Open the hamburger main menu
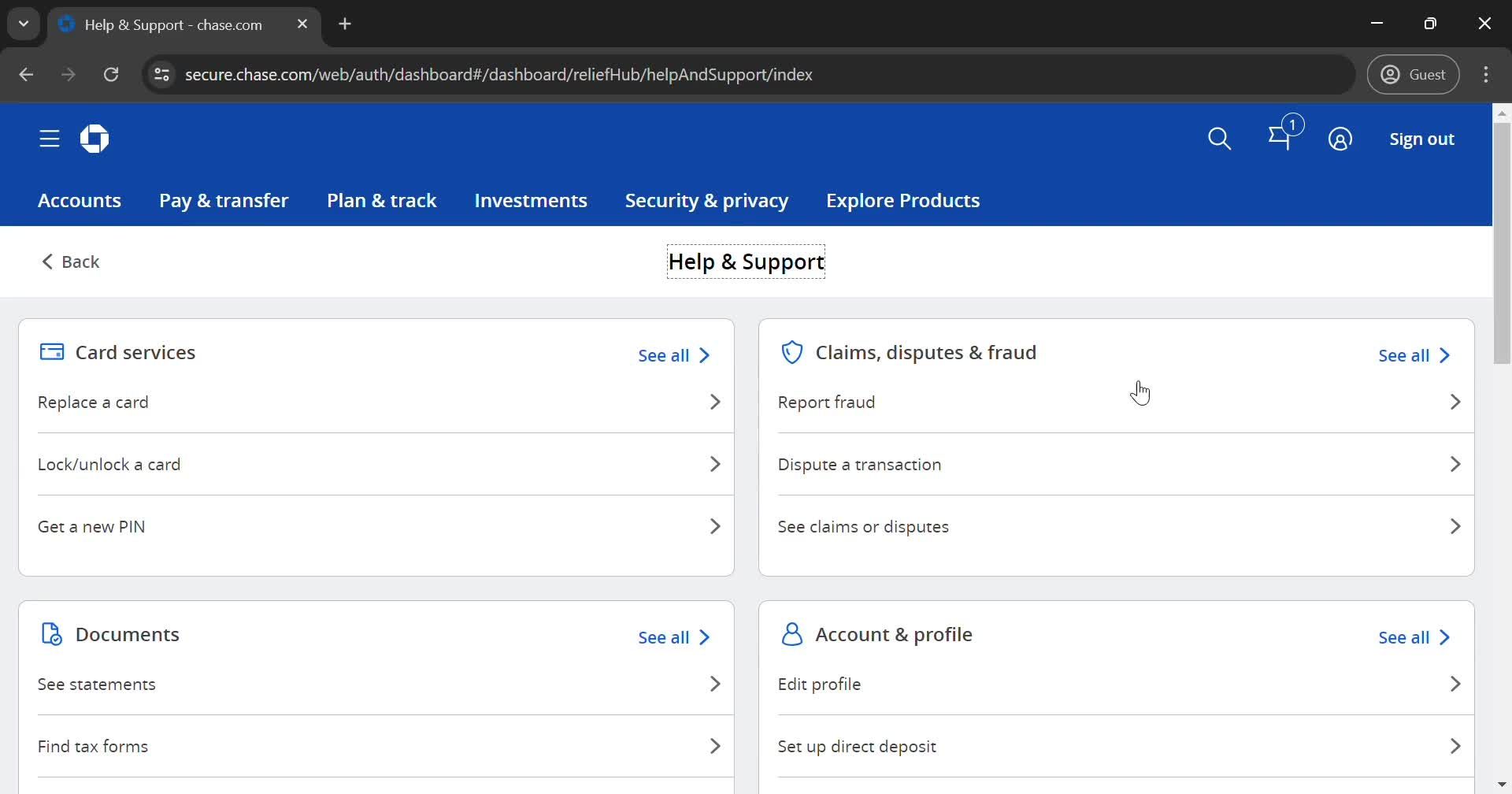The image size is (1512, 794). point(50,139)
